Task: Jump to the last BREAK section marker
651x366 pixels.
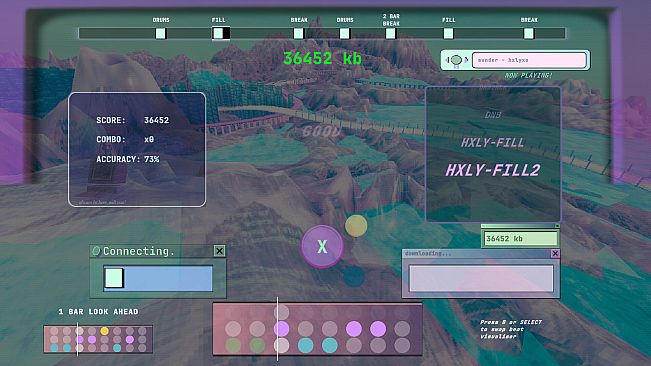Action: tap(529, 33)
